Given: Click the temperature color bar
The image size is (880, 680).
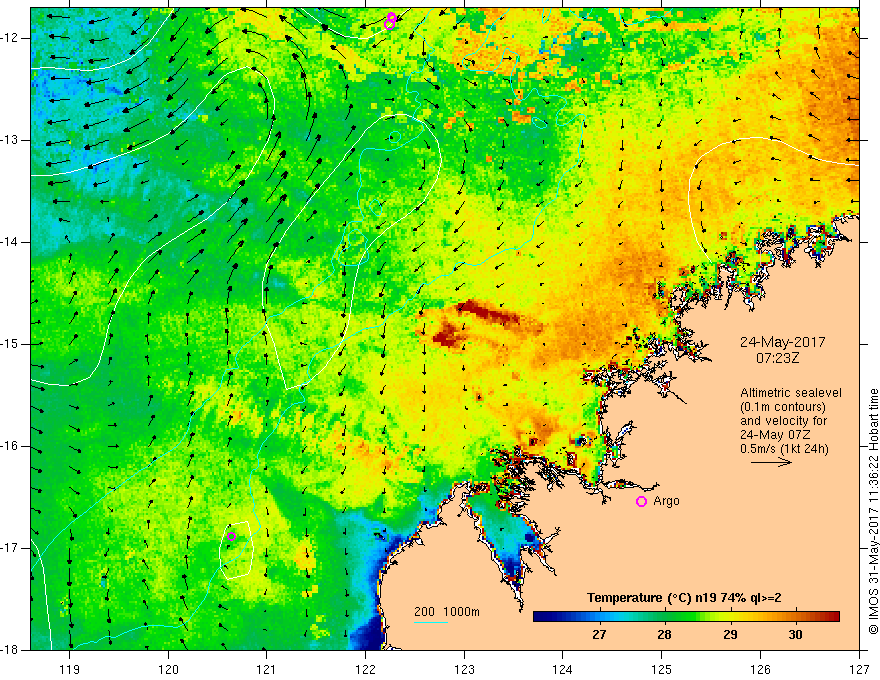Looking at the screenshot, I should point(686,617).
